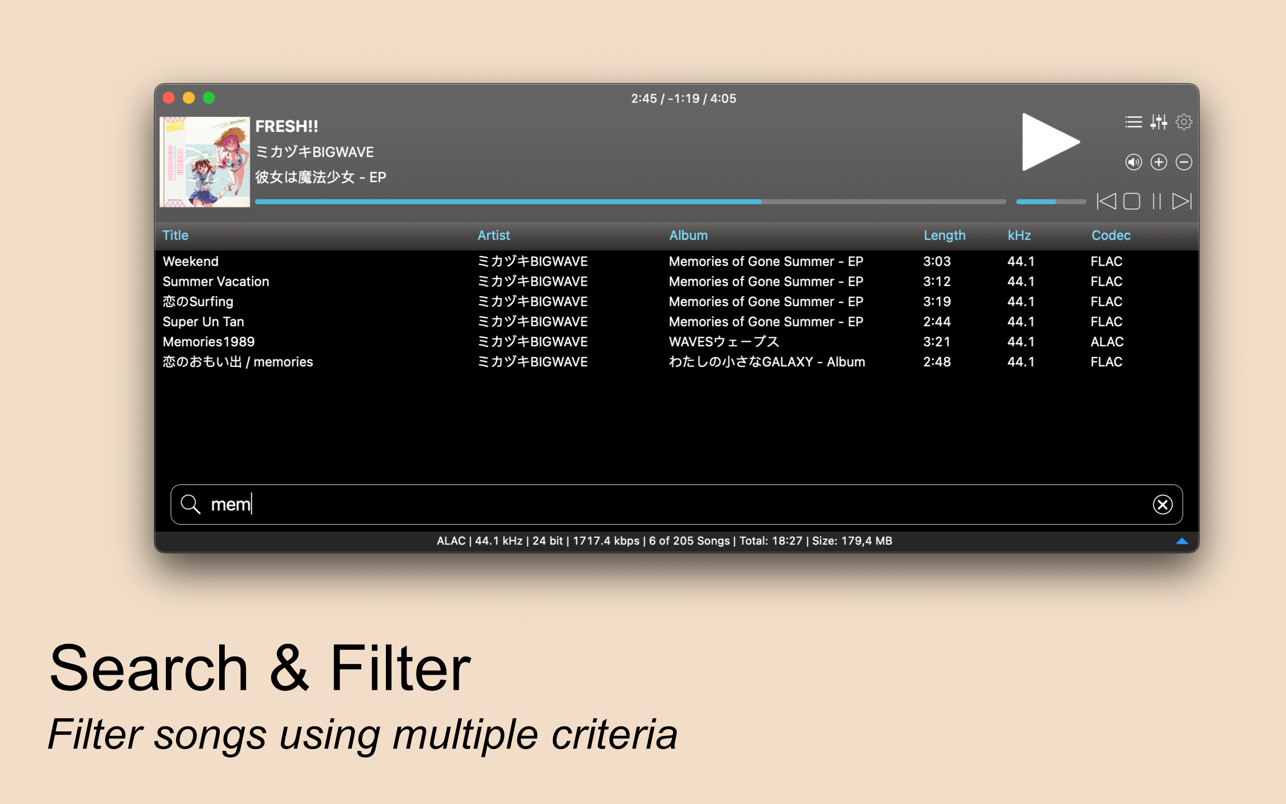Seek within the track progress bar
Screen dimensions: 1286x804
point(630,202)
